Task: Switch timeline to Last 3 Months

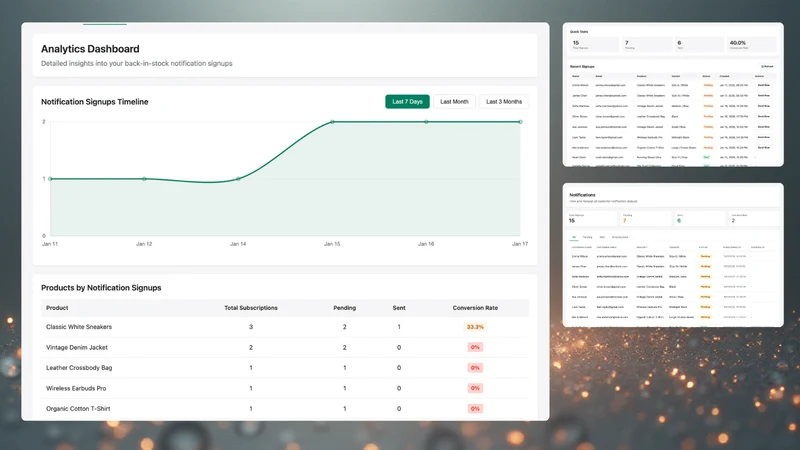Action: (x=504, y=102)
